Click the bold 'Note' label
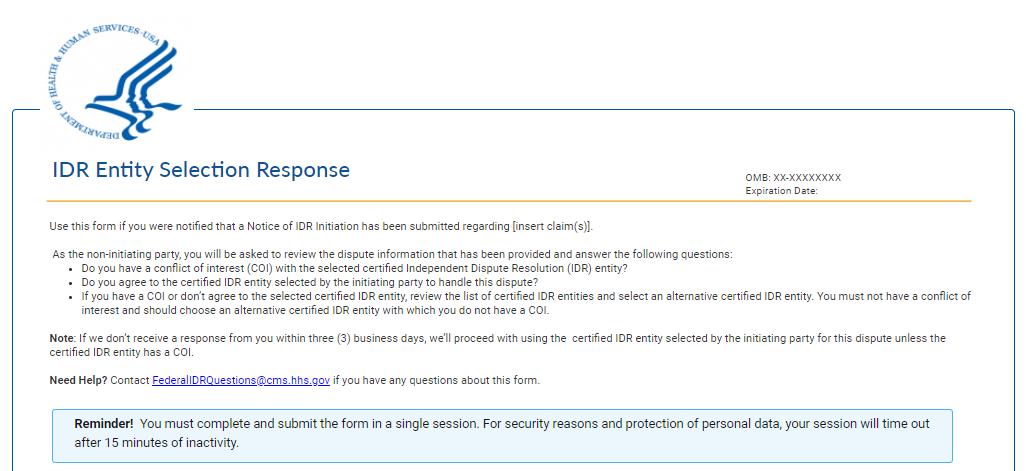 click(61, 338)
